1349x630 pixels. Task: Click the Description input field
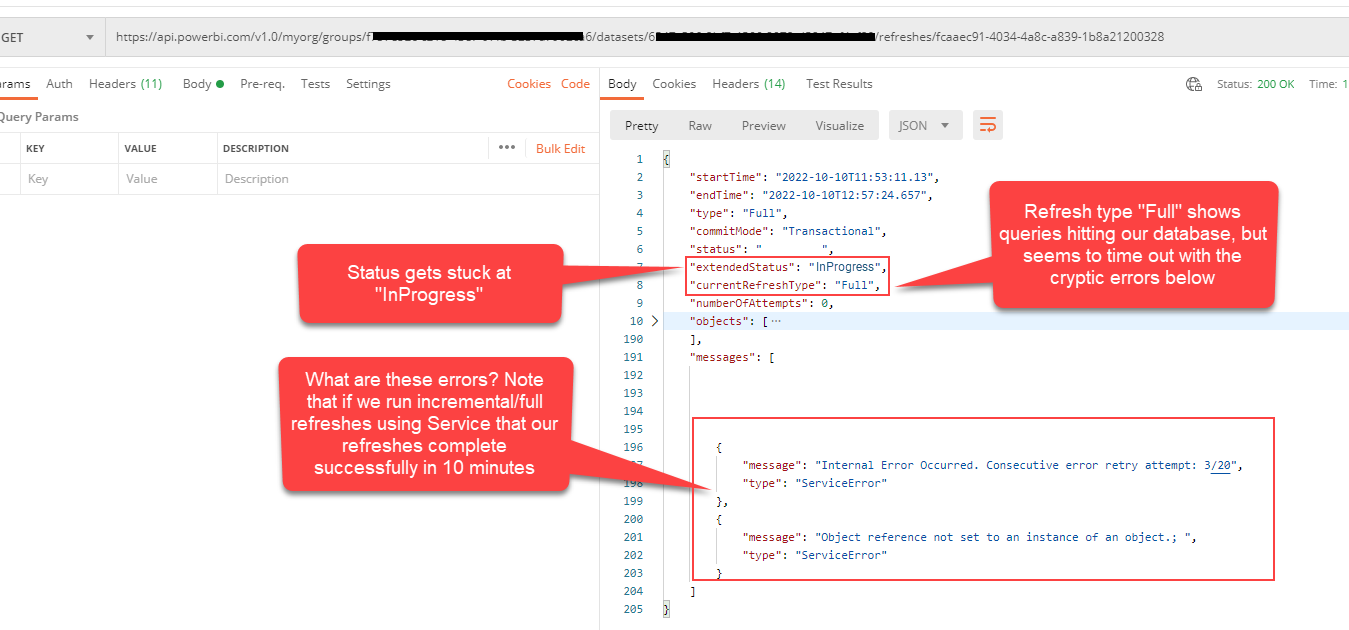(x=408, y=179)
